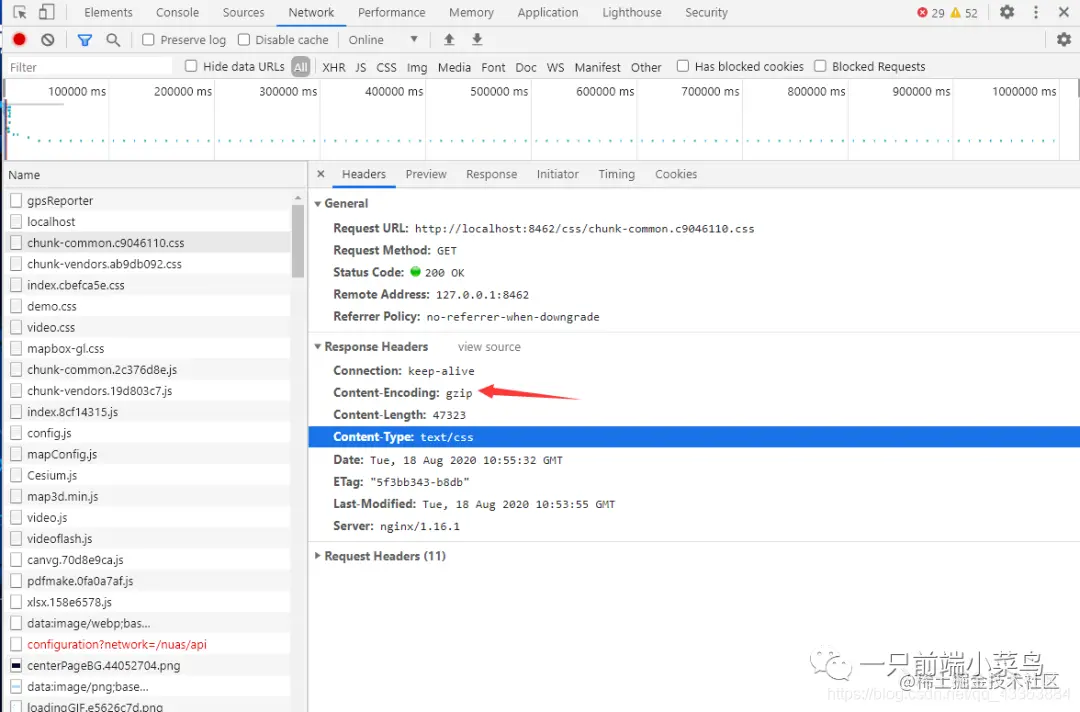Filter requests by XHR type
The image size is (1080, 712).
pyautogui.click(x=333, y=67)
